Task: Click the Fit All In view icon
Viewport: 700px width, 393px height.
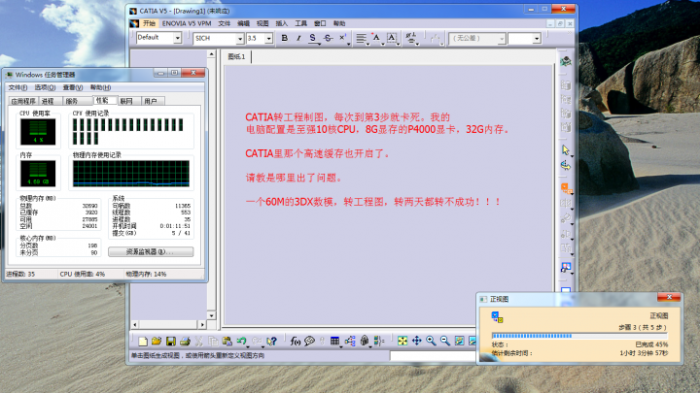Action: point(402,341)
